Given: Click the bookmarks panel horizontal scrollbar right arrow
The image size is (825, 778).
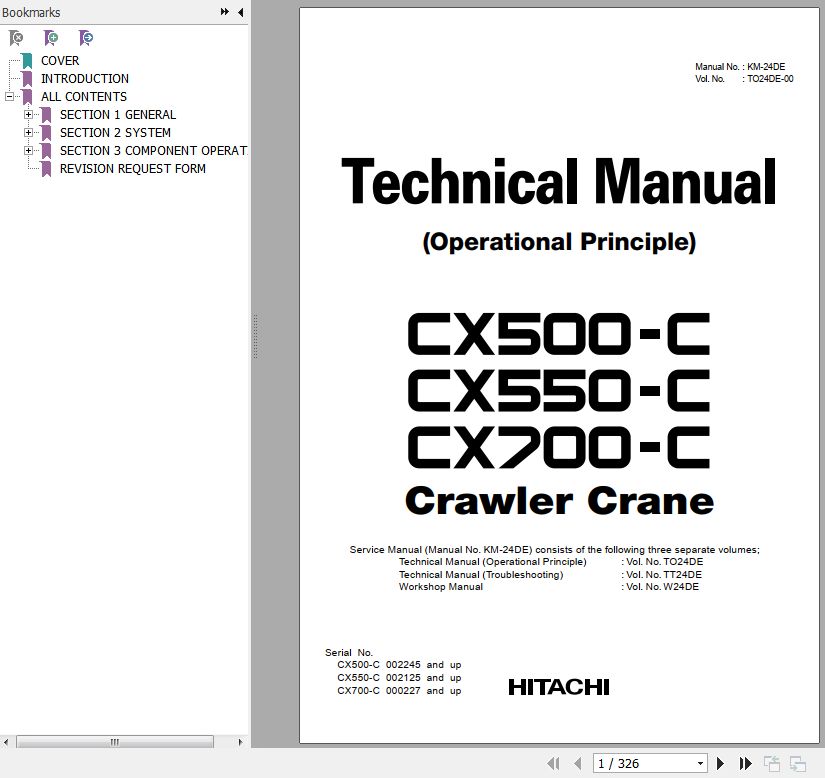Looking at the screenshot, I should pyautogui.click(x=240, y=742).
